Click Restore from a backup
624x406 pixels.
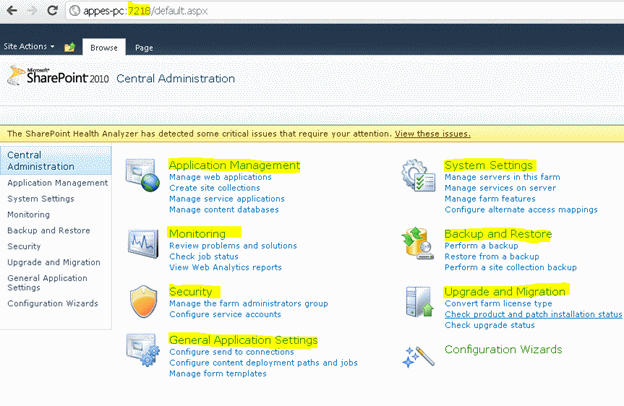click(492, 257)
